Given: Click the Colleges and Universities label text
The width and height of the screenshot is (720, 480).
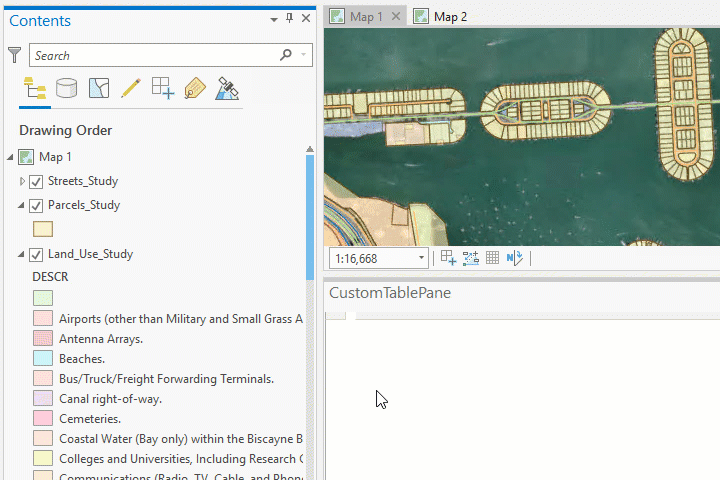Looking at the screenshot, I should coord(181,459).
